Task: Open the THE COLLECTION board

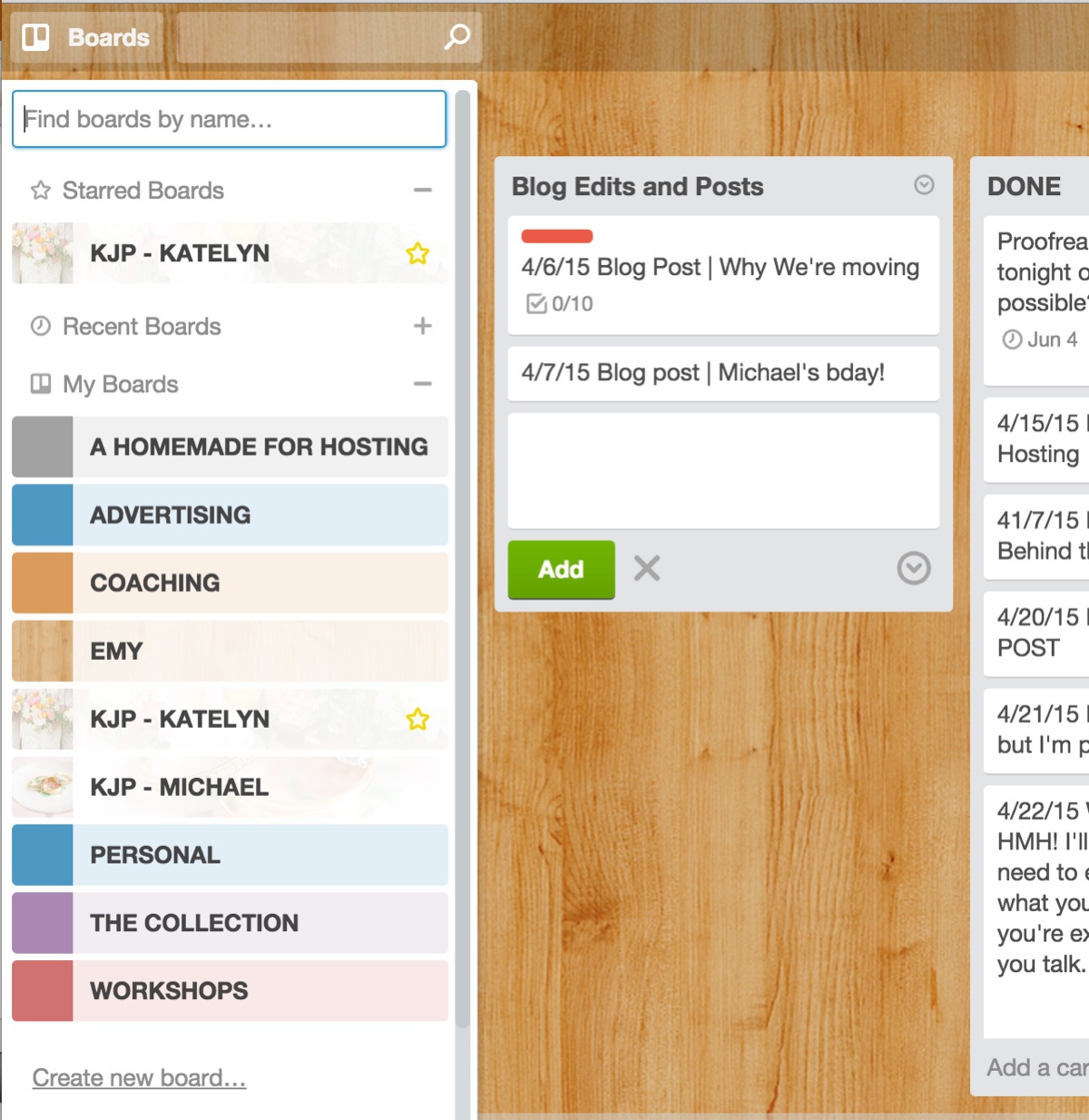Action: [230, 923]
